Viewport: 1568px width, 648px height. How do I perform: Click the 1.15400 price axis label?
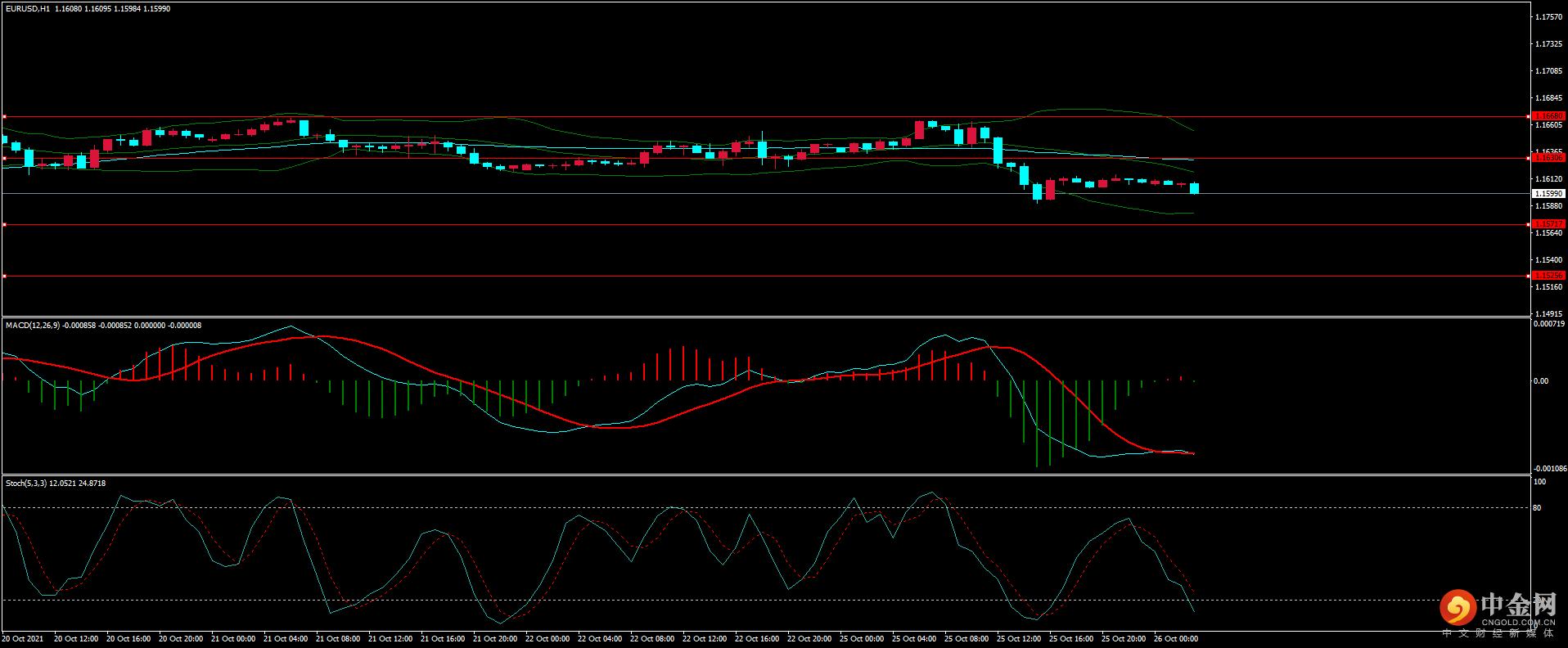click(x=1548, y=260)
